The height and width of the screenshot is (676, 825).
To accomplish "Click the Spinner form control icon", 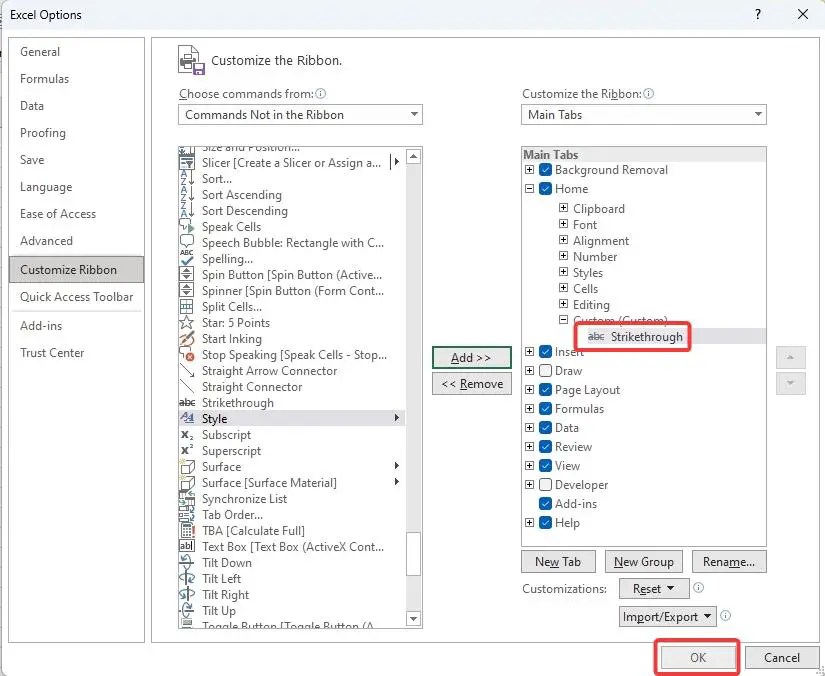I will pyautogui.click(x=187, y=290).
